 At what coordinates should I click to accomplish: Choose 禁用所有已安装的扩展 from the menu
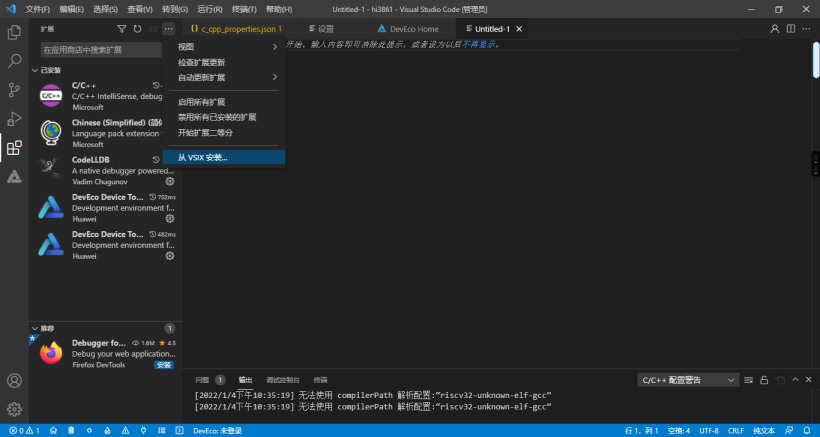(224, 117)
